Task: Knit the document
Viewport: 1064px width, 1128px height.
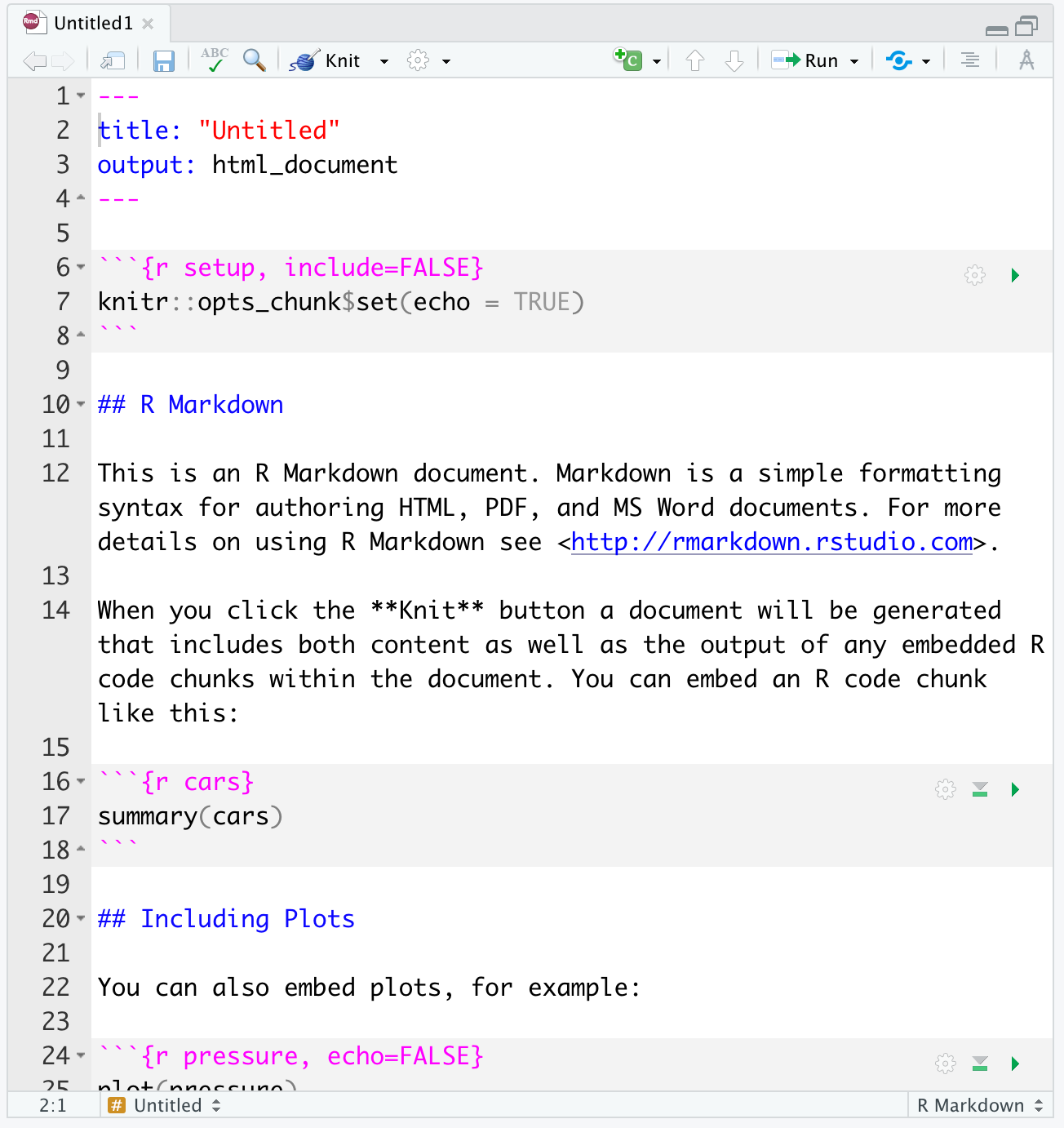Action: point(325,60)
